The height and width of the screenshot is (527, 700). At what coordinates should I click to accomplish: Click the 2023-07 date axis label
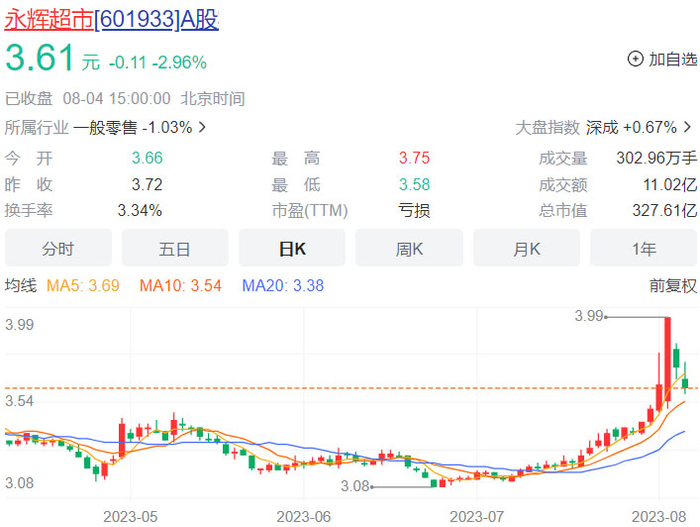[x=477, y=517]
